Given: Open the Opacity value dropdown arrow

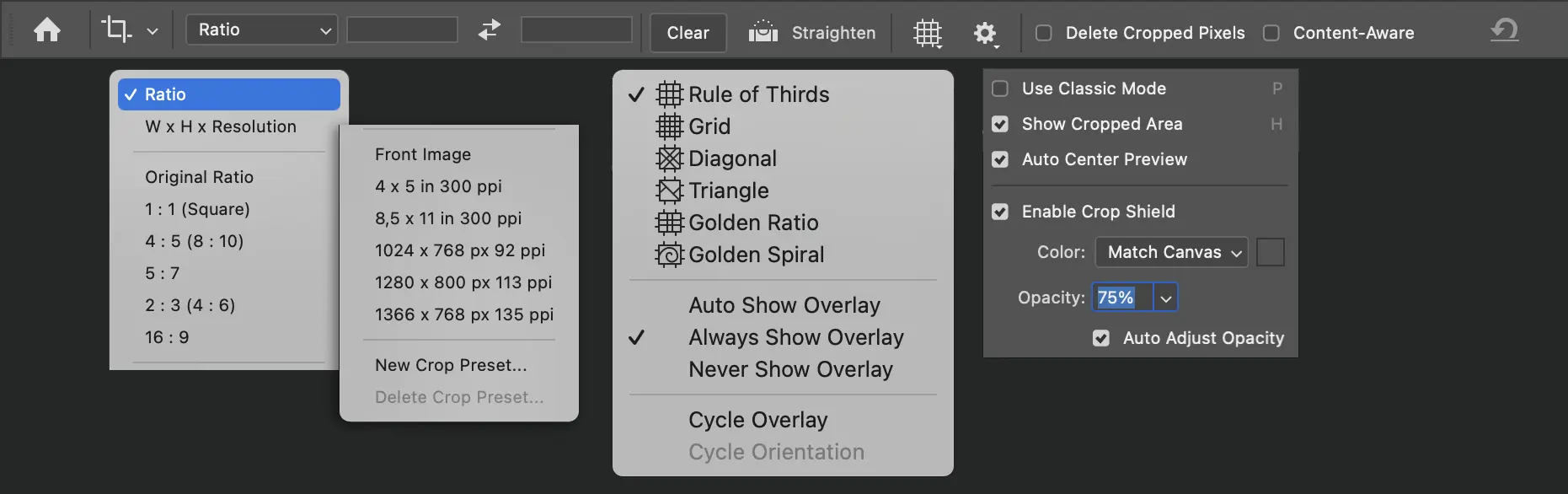Looking at the screenshot, I should click(1166, 298).
